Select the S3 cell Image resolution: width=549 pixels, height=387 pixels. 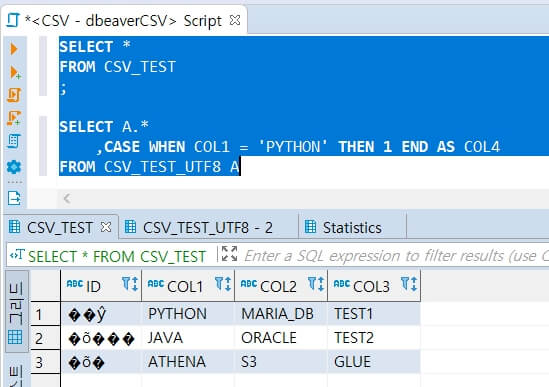281,362
